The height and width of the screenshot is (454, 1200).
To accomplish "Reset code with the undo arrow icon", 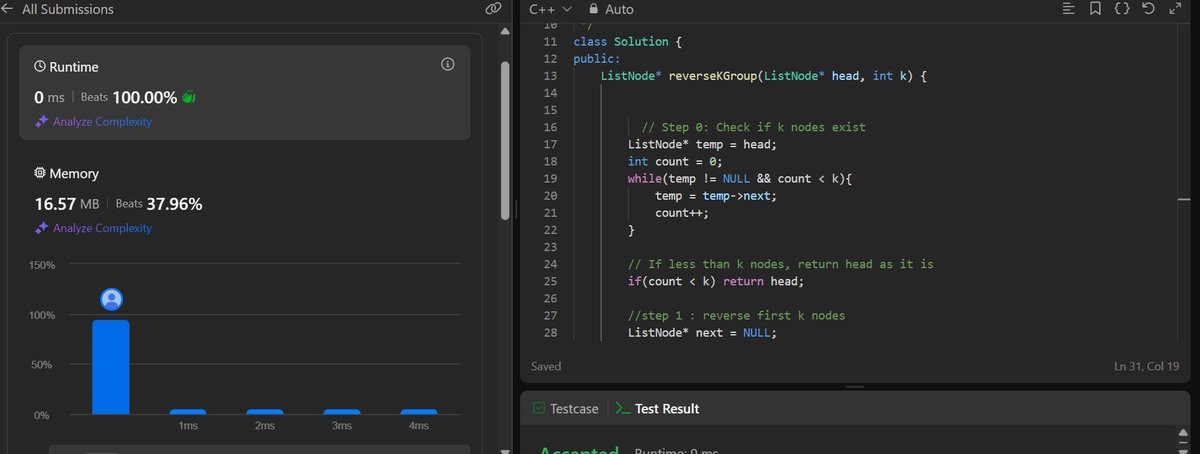I will click(x=1148, y=9).
